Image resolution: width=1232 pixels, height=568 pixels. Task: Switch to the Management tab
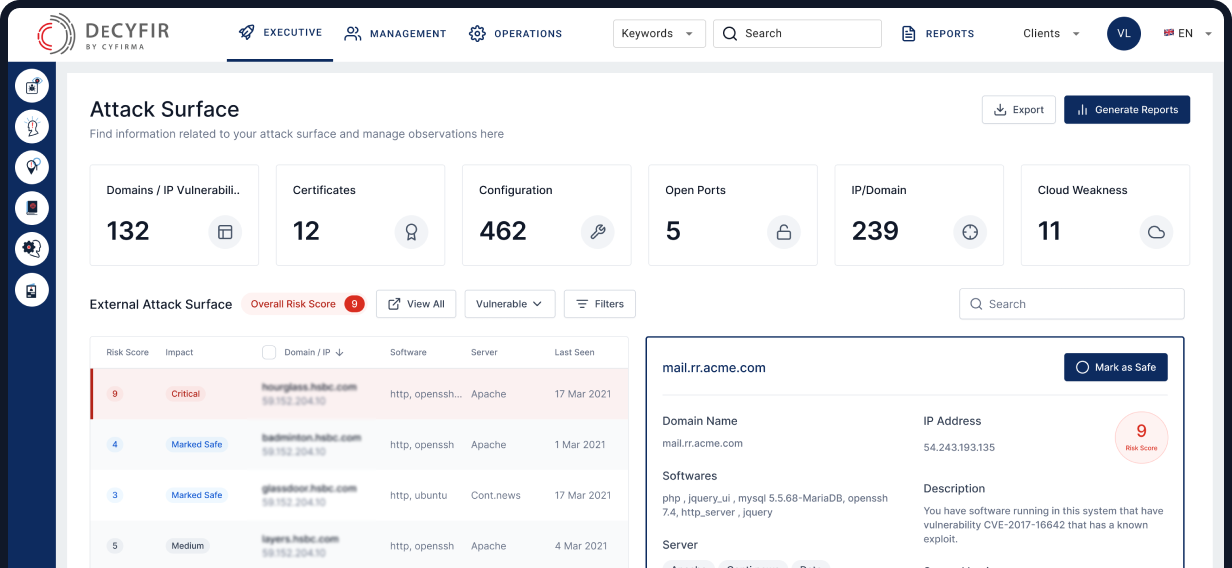[x=395, y=33]
